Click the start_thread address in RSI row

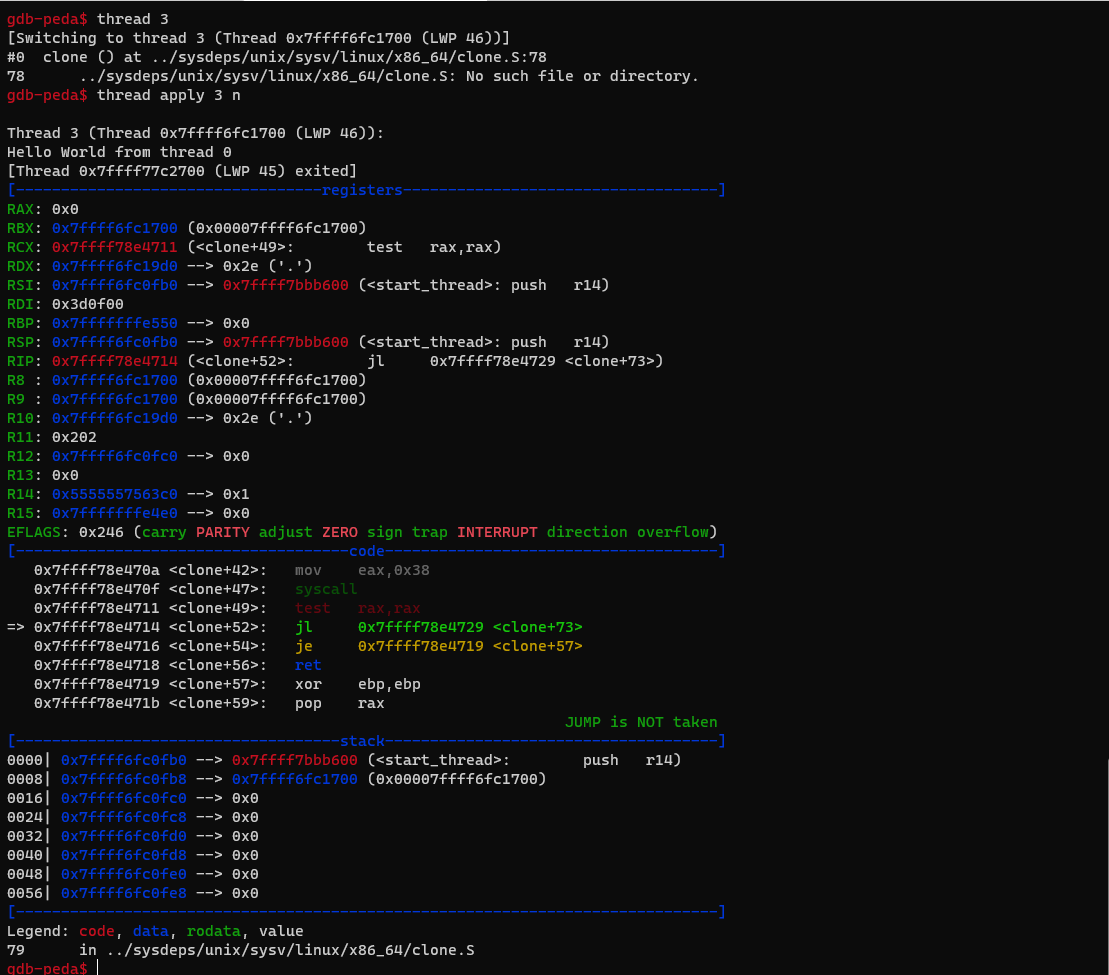(286, 286)
